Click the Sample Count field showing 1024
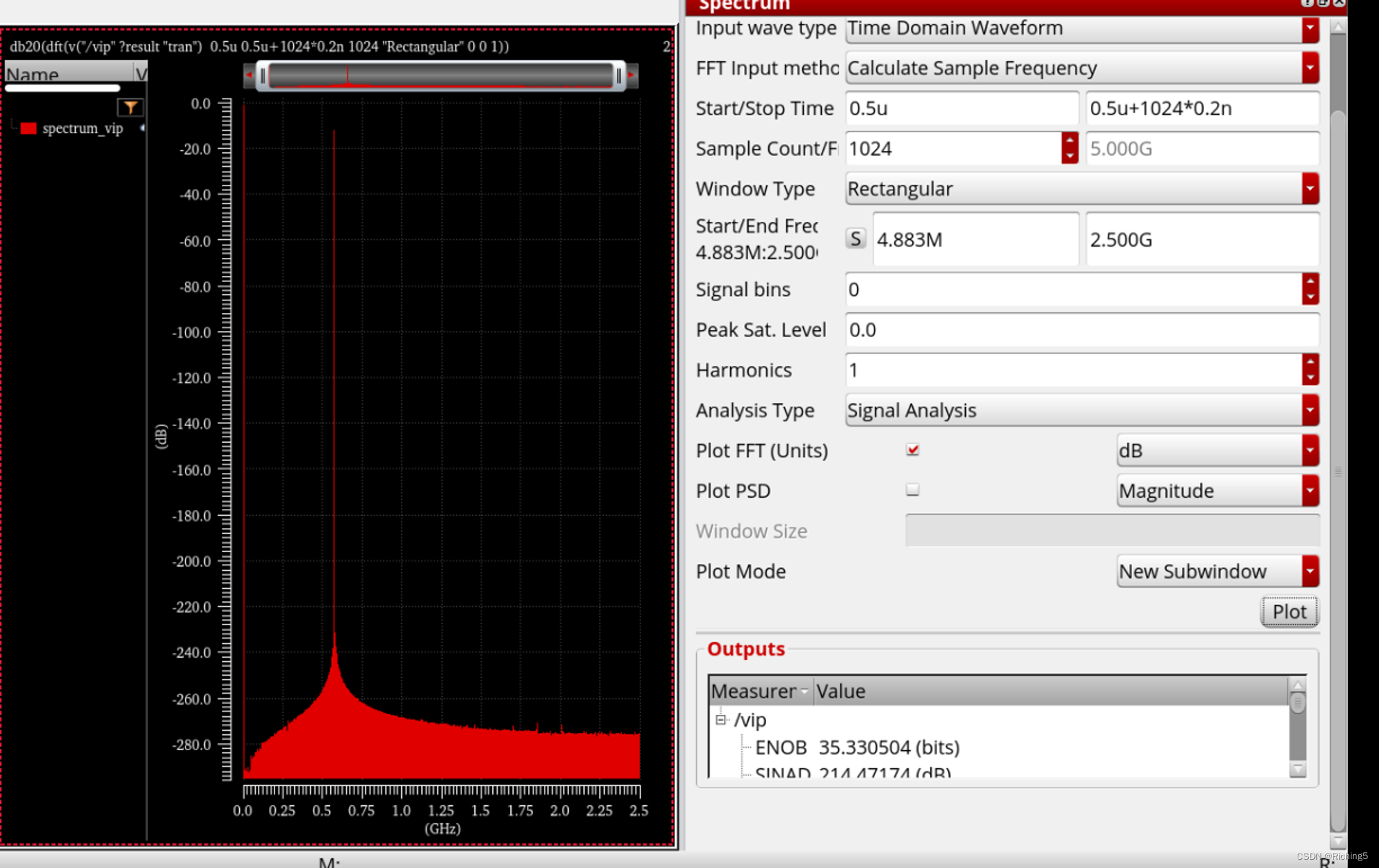The image size is (1379, 868). click(954, 148)
